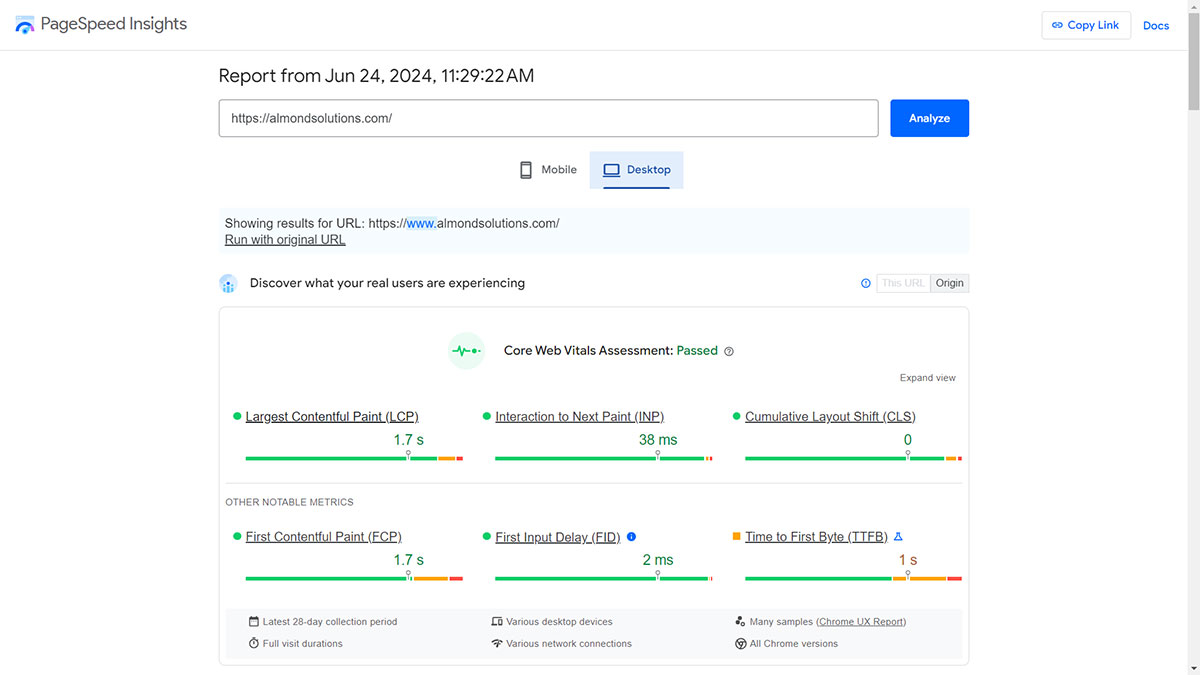1200x675 pixels.
Task: Click the desktop laptop icon
Action: click(x=611, y=170)
